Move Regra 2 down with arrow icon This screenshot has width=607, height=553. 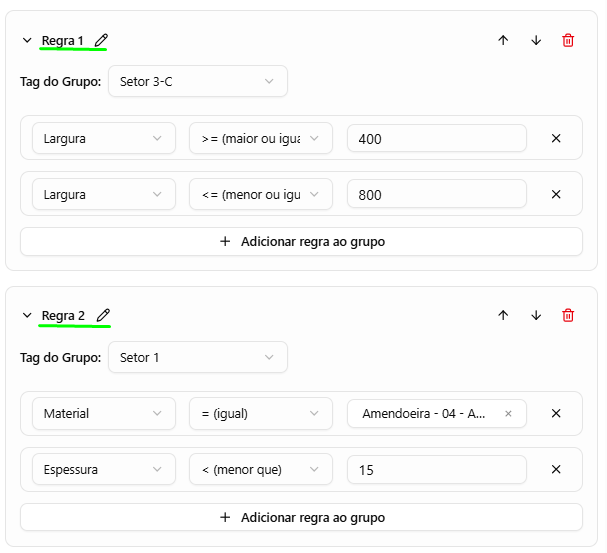536,315
